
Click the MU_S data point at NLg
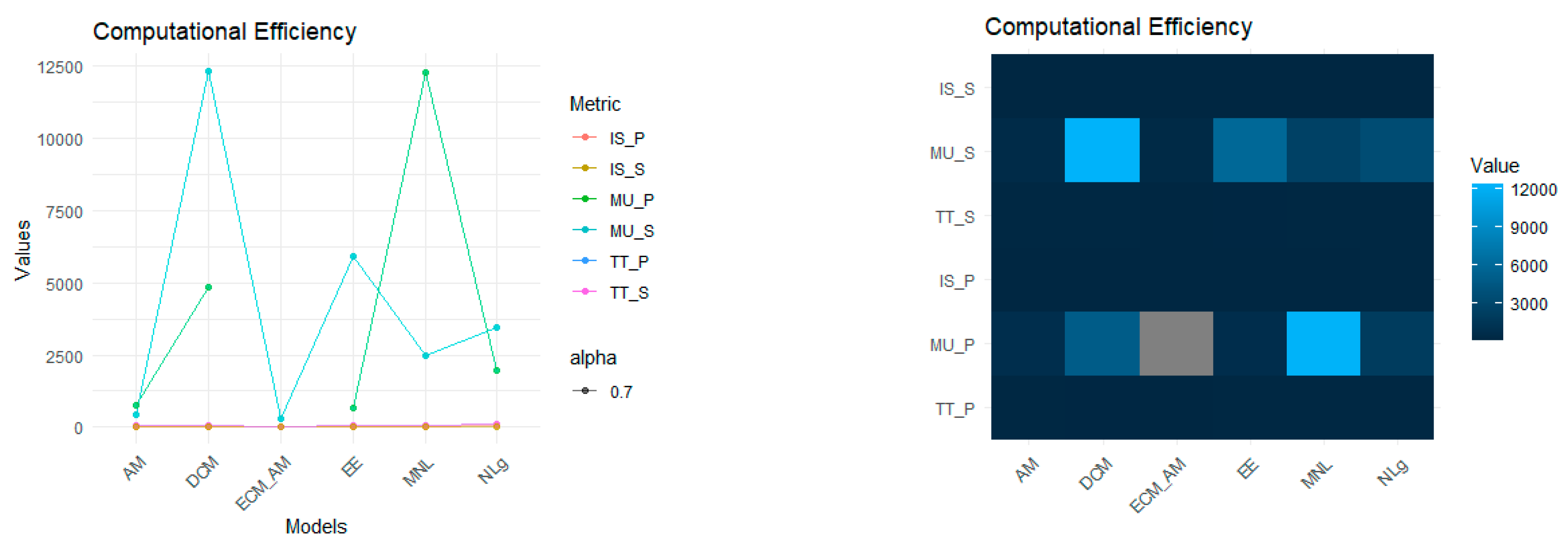pos(497,328)
